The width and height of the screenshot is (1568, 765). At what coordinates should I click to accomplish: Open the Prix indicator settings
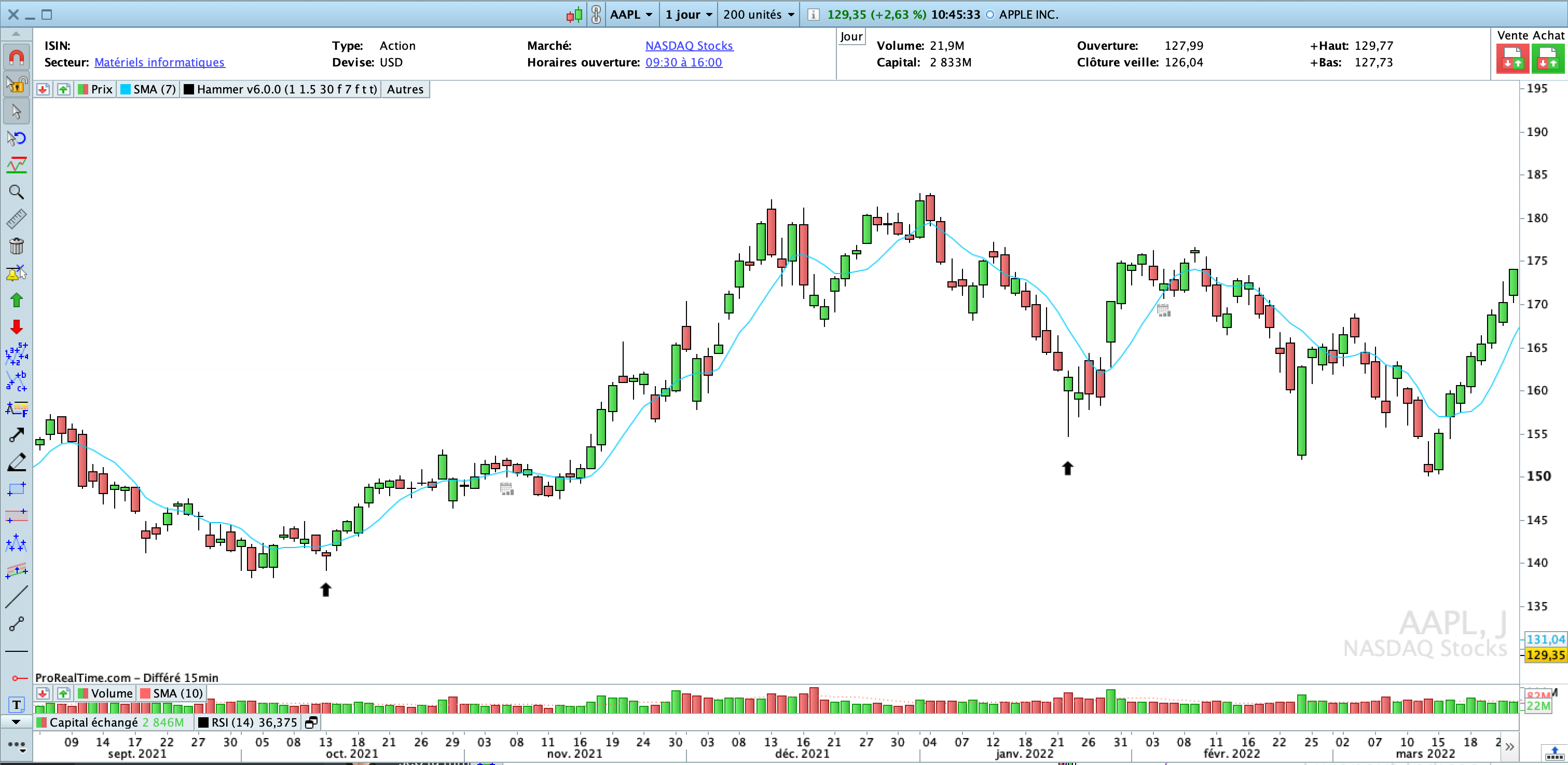[95, 90]
